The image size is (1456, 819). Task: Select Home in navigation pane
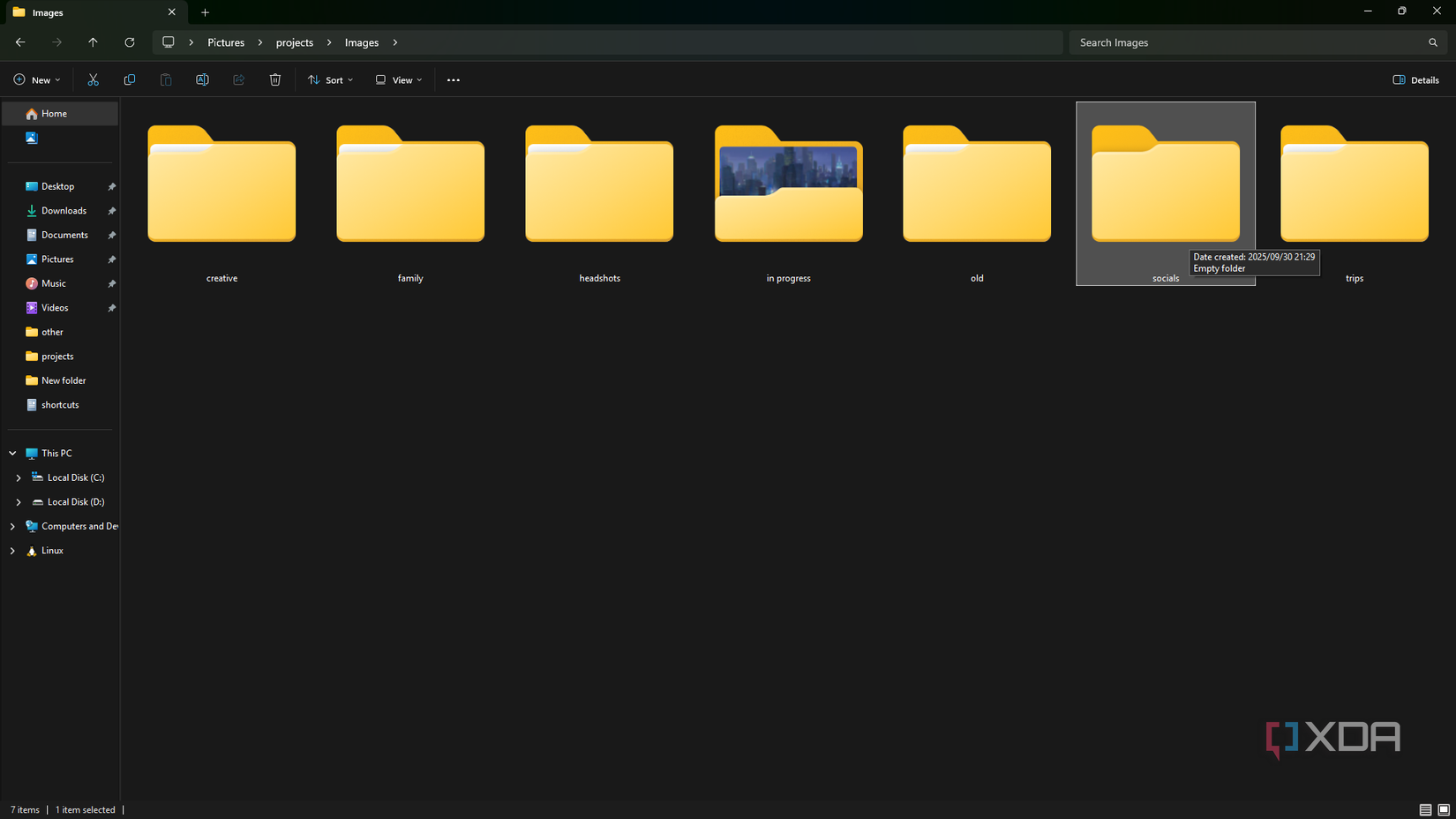60,113
